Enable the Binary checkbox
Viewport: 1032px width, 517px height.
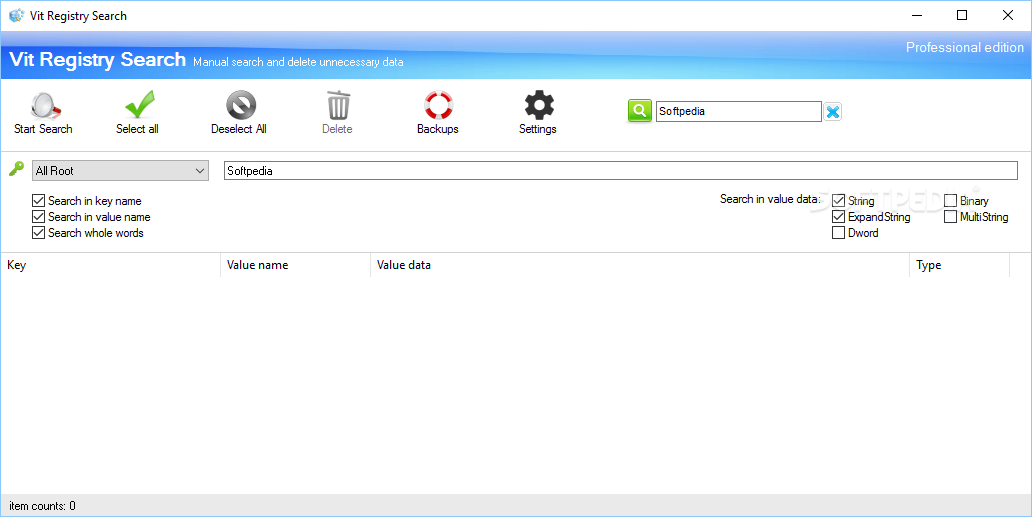(x=950, y=201)
